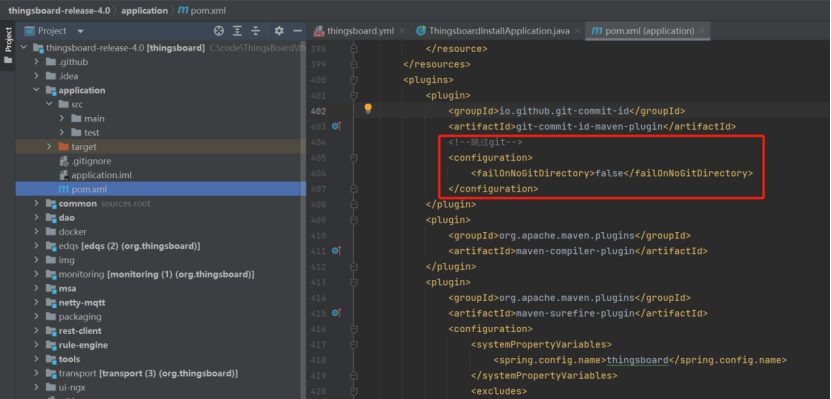Select the rest-client module
Screen dimensions: 831x399
click(x=161, y=331)
